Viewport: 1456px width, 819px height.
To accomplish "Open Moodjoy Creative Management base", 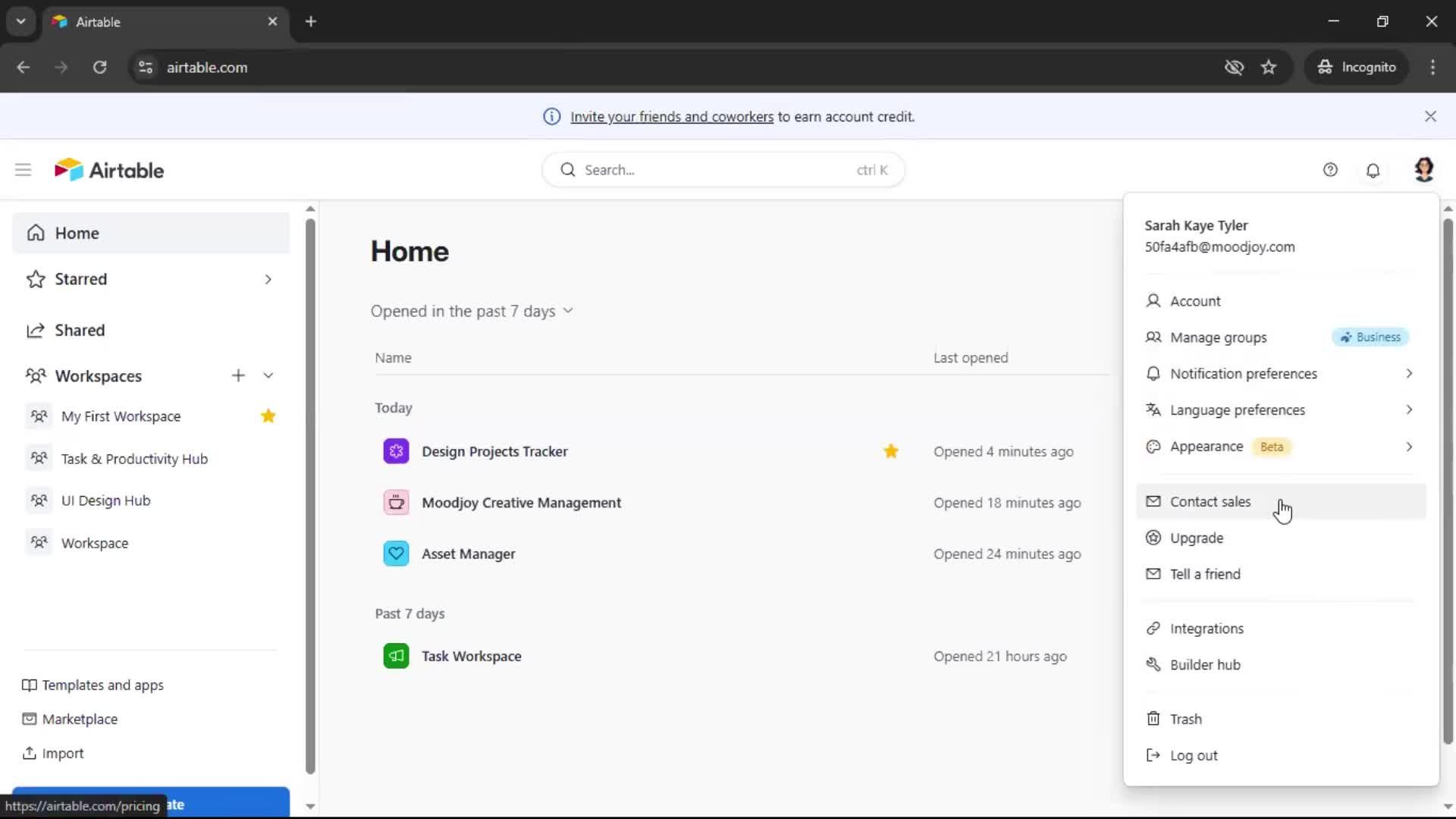I will click(521, 503).
